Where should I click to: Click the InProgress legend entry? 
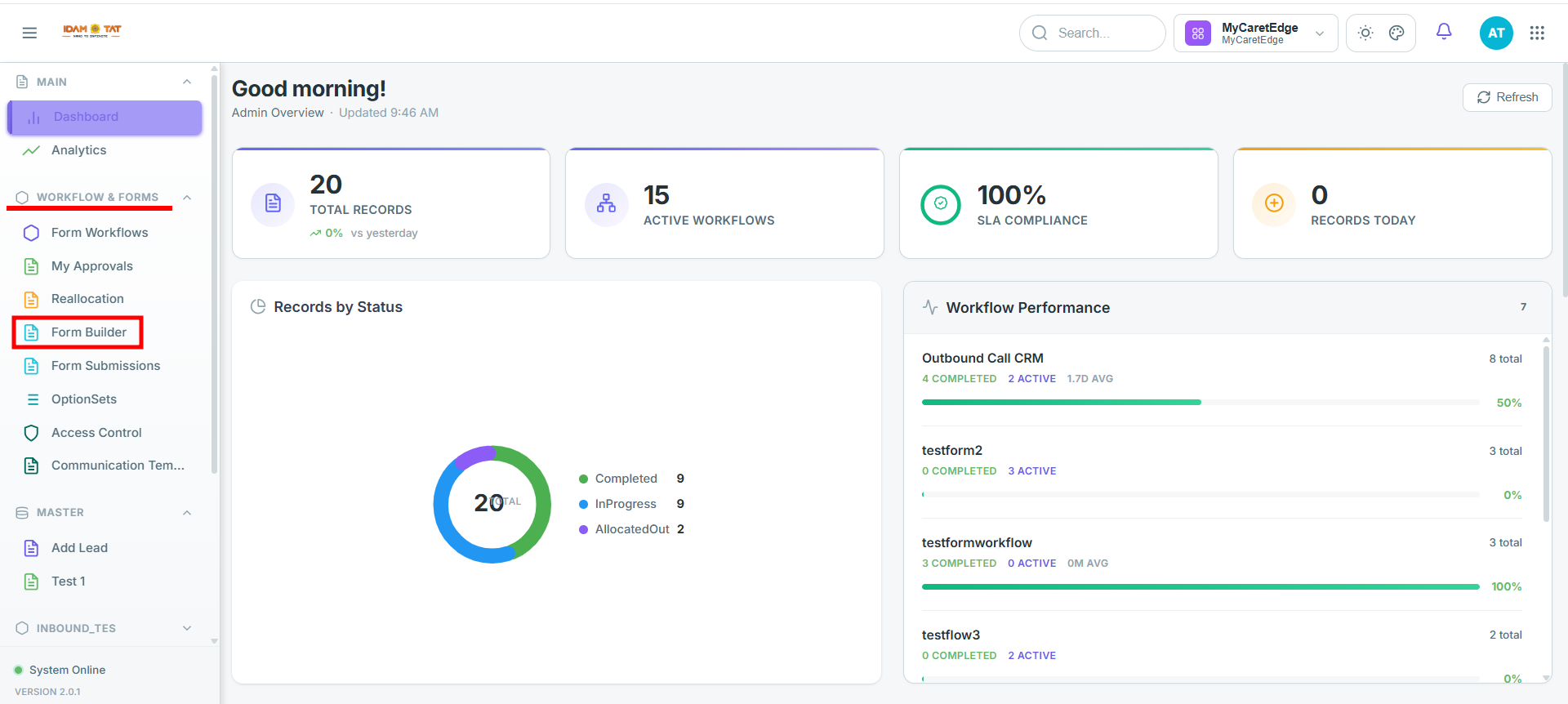click(x=631, y=504)
